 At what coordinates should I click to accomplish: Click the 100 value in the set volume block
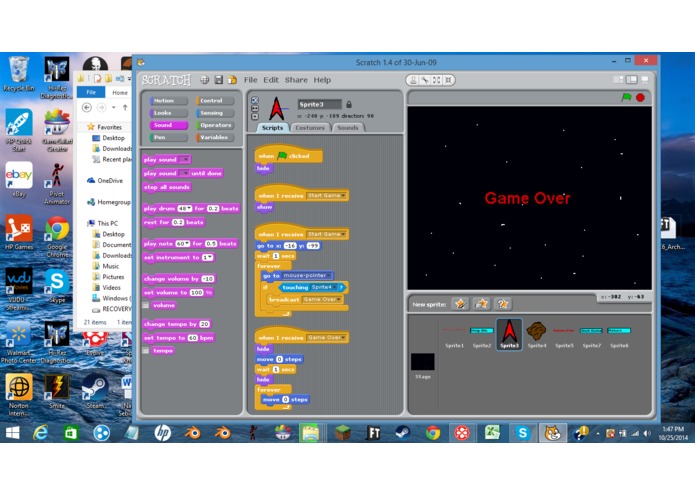(196, 292)
